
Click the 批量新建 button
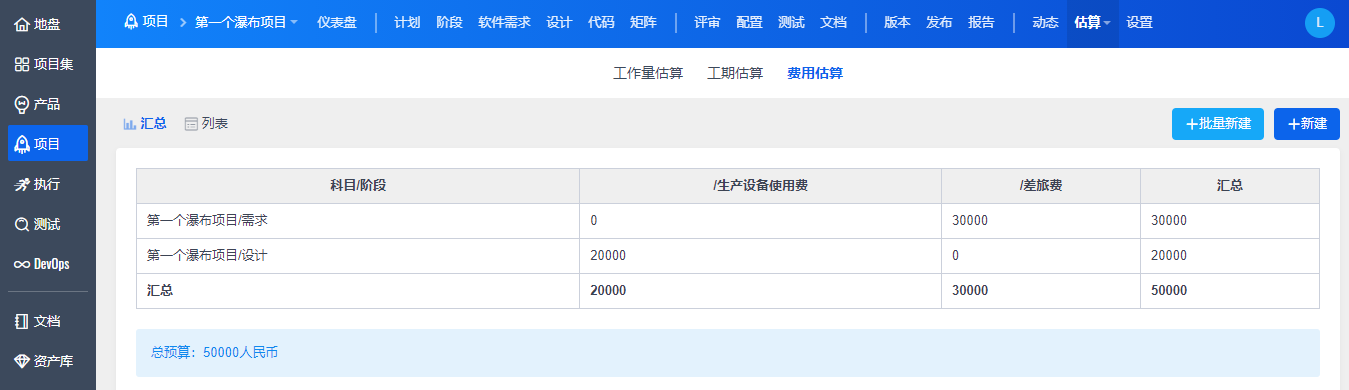[1218, 124]
